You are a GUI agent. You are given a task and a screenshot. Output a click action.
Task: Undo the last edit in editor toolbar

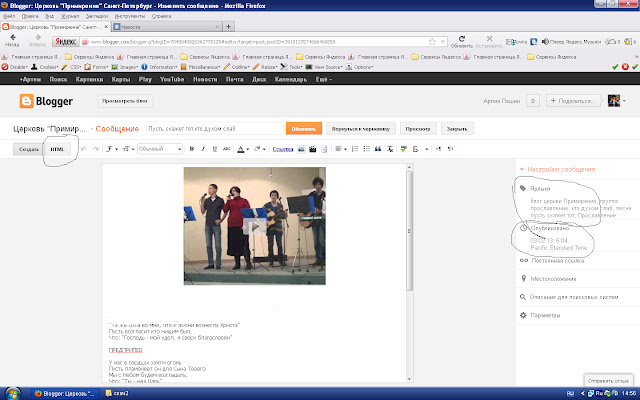[x=84, y=149]
